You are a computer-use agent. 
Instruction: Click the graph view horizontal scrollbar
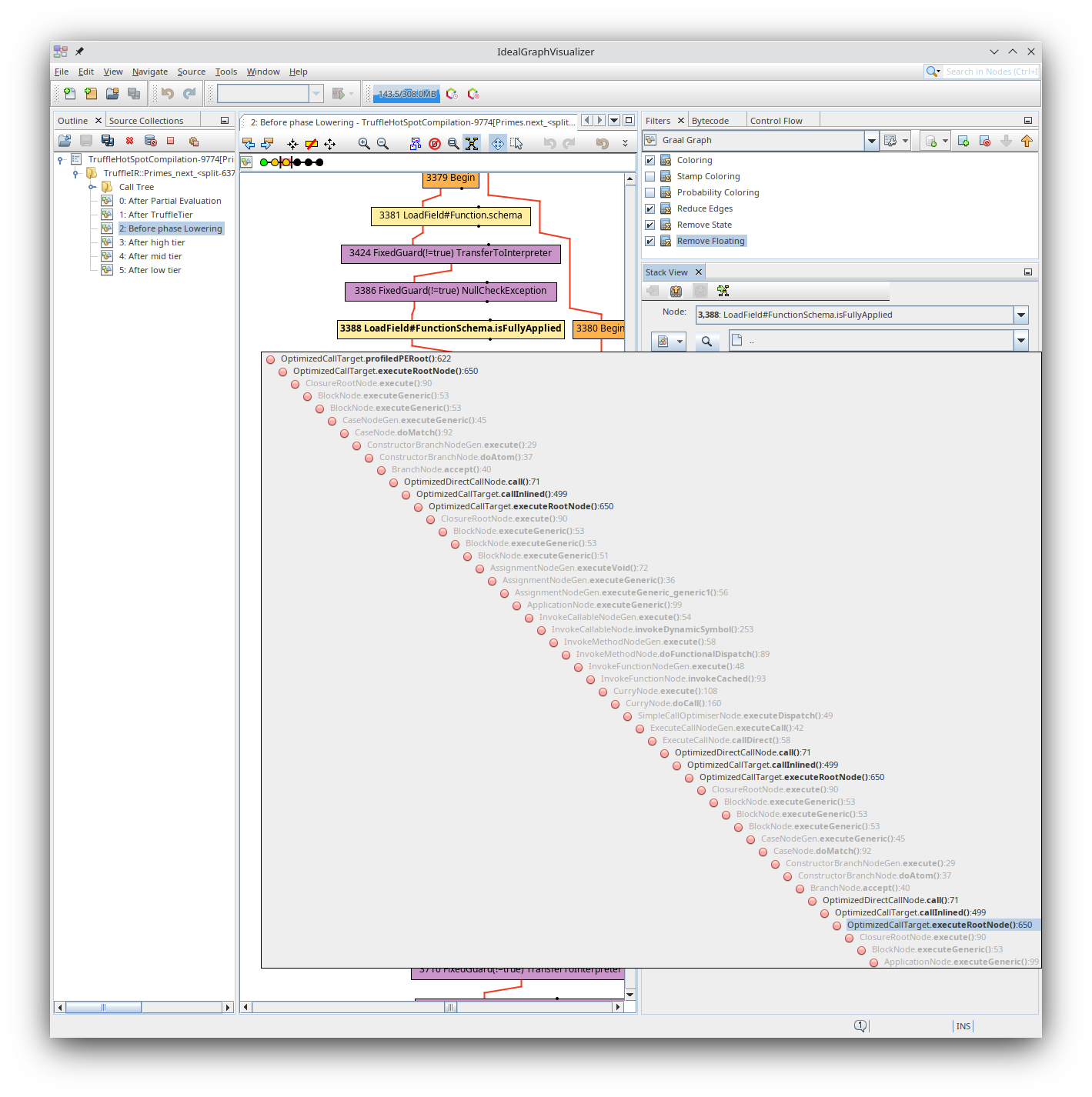[433, 1007]
